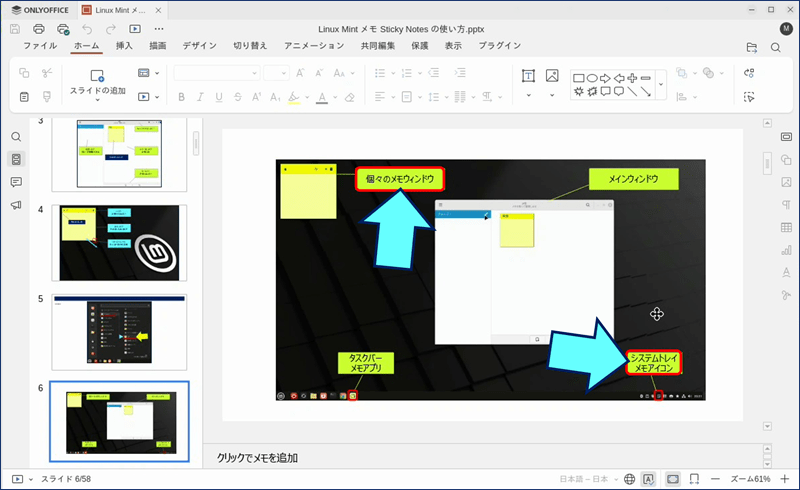Click the Cut scissors icon
The width and height of the screenshot is (800, 490).
point(47,73)
